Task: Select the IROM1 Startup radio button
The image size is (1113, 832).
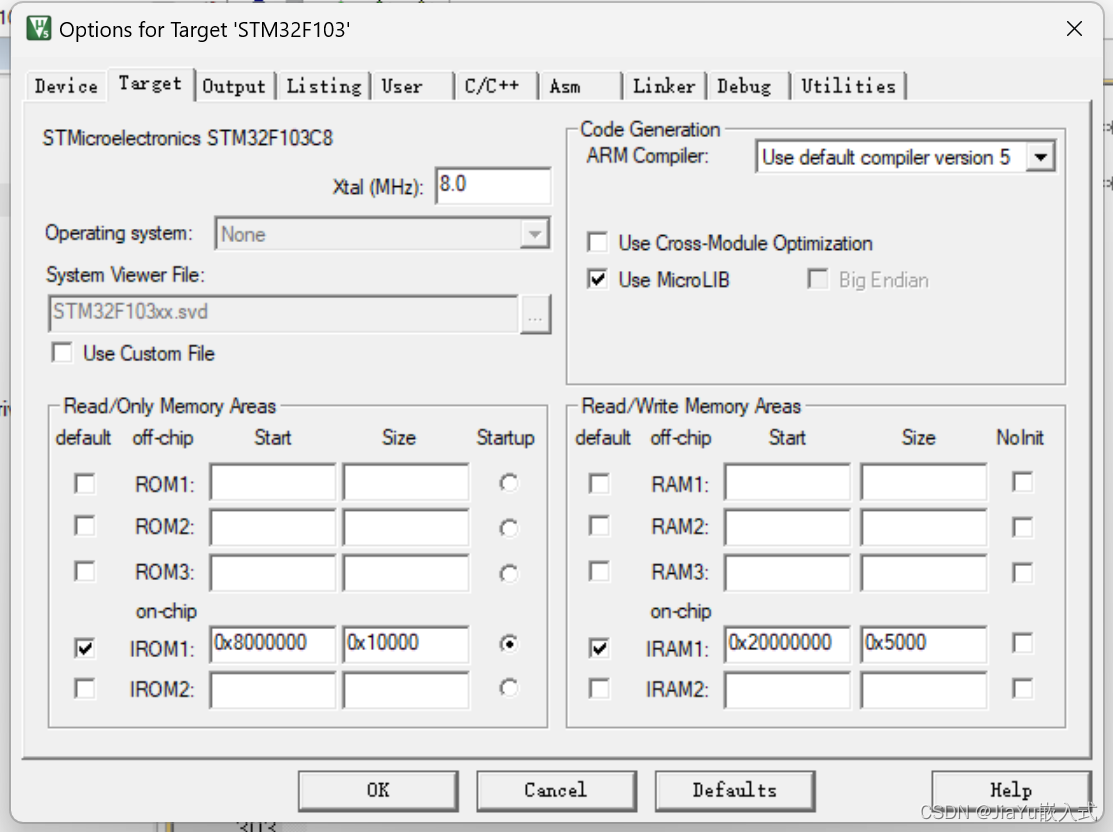Action: [x=508, y=643]
